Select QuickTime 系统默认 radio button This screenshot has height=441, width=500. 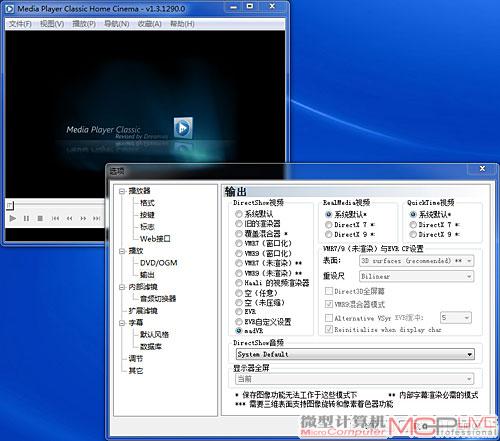(x=413, y=214)
